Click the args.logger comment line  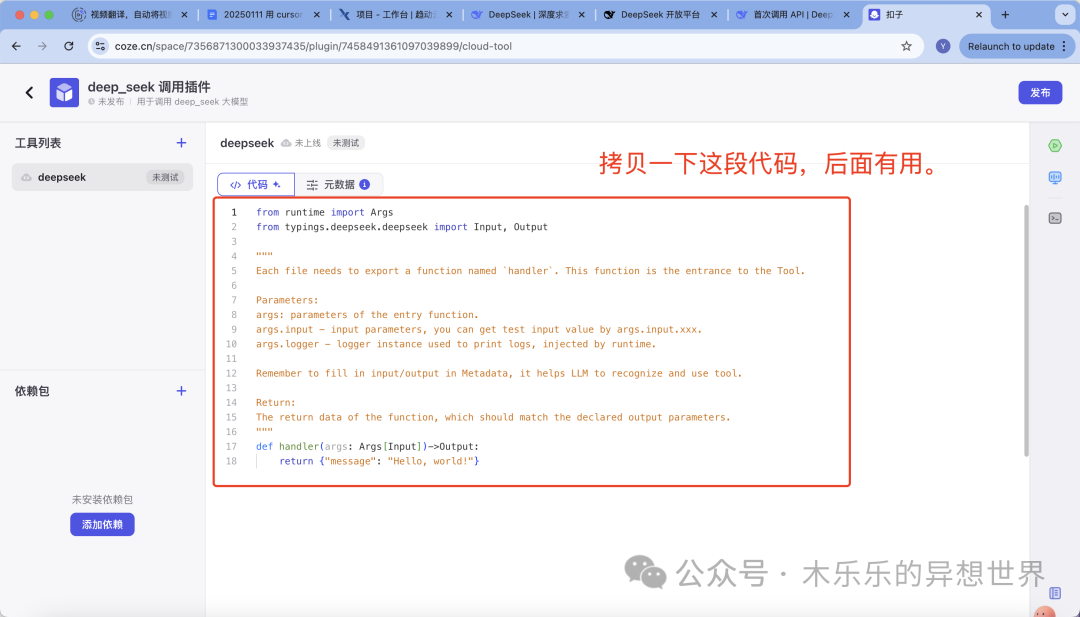tap(456, 344)
